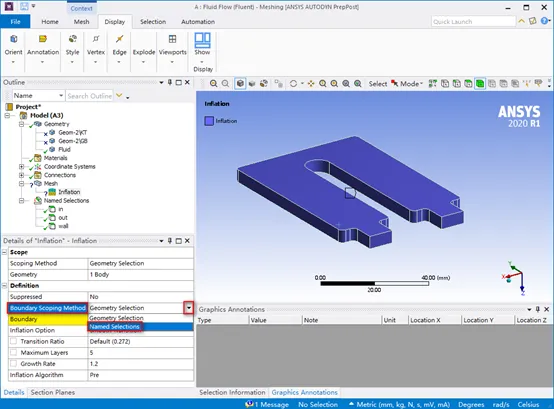The image size is (554, 409).
Task: Select the 'out' named selection
Action: (x=63, y=218)
